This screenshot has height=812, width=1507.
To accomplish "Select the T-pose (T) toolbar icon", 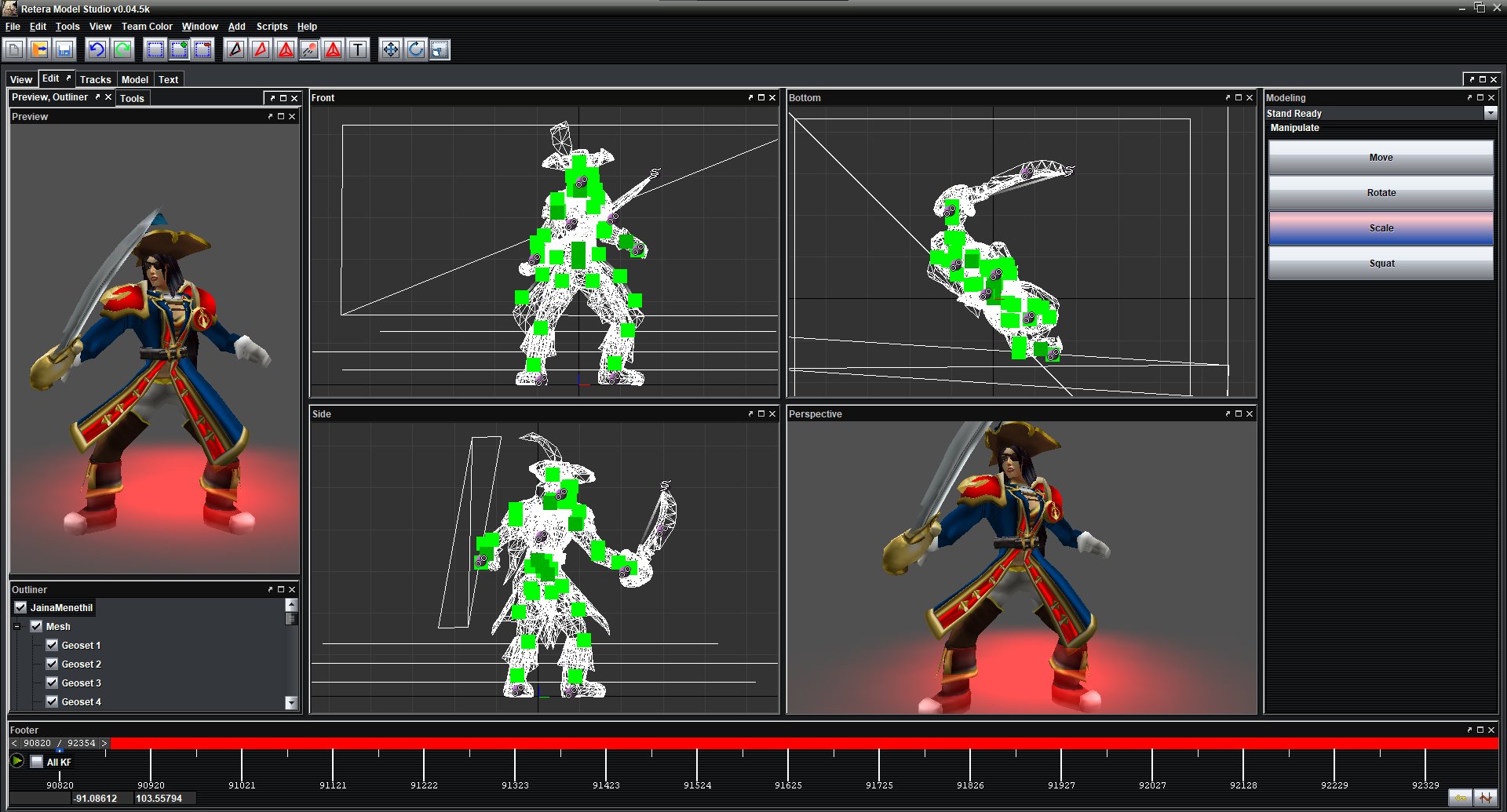I will click(x=358, y=50).
